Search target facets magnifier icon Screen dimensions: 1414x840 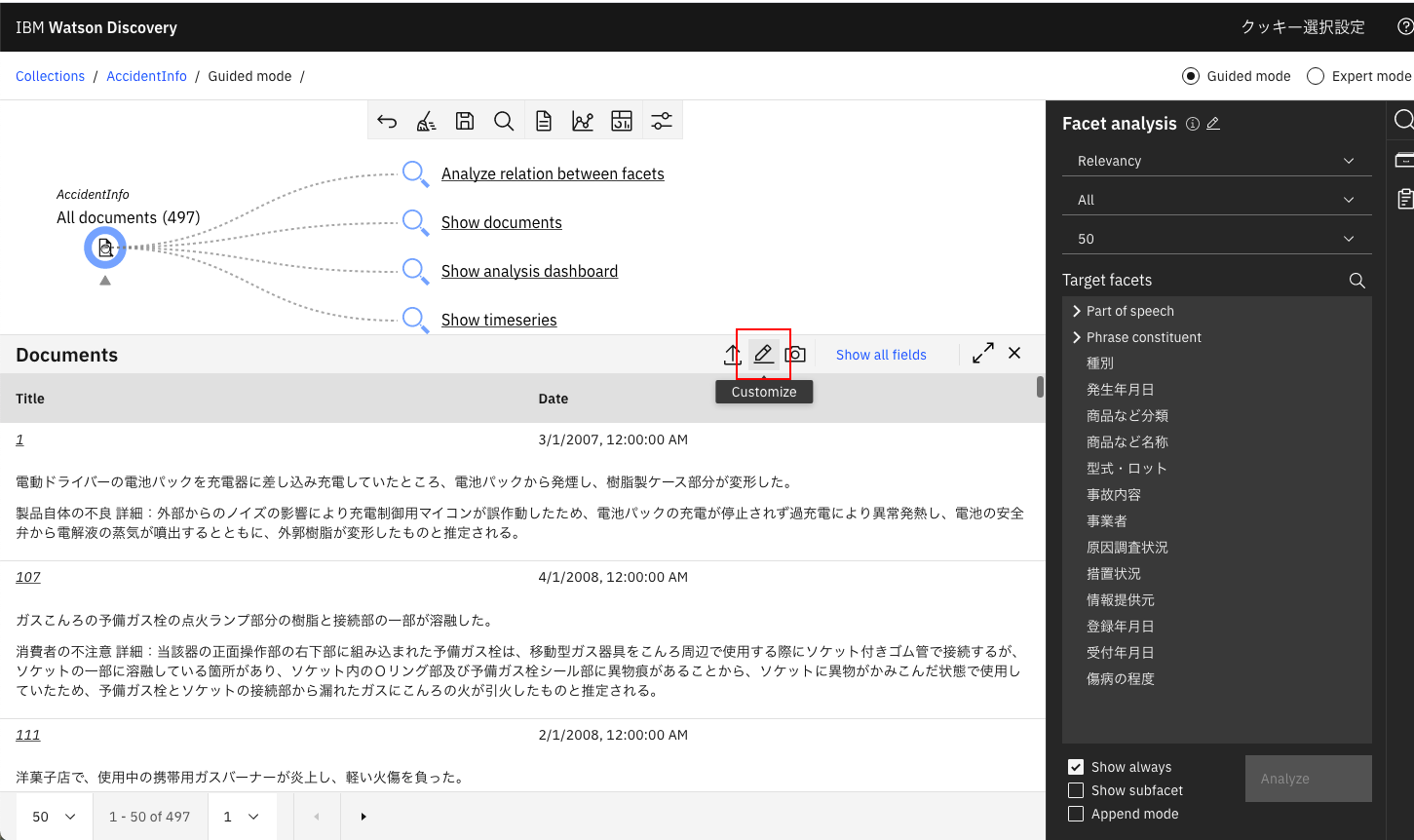point(1357,281)
